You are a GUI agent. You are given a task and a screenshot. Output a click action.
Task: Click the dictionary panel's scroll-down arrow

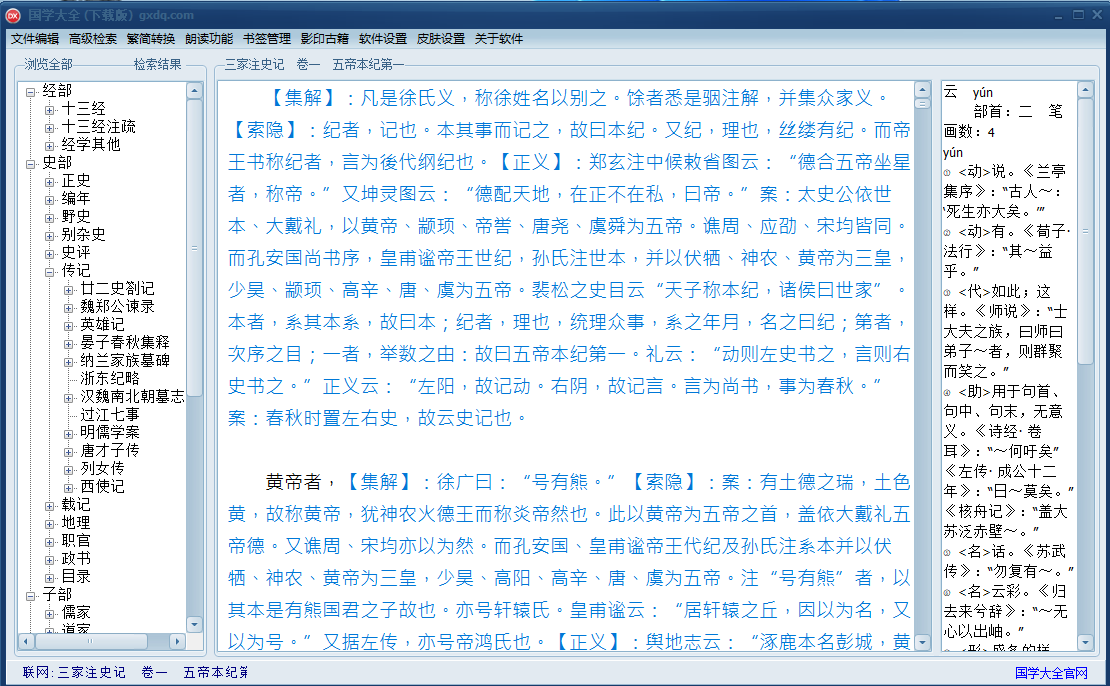coord(1085,643)
